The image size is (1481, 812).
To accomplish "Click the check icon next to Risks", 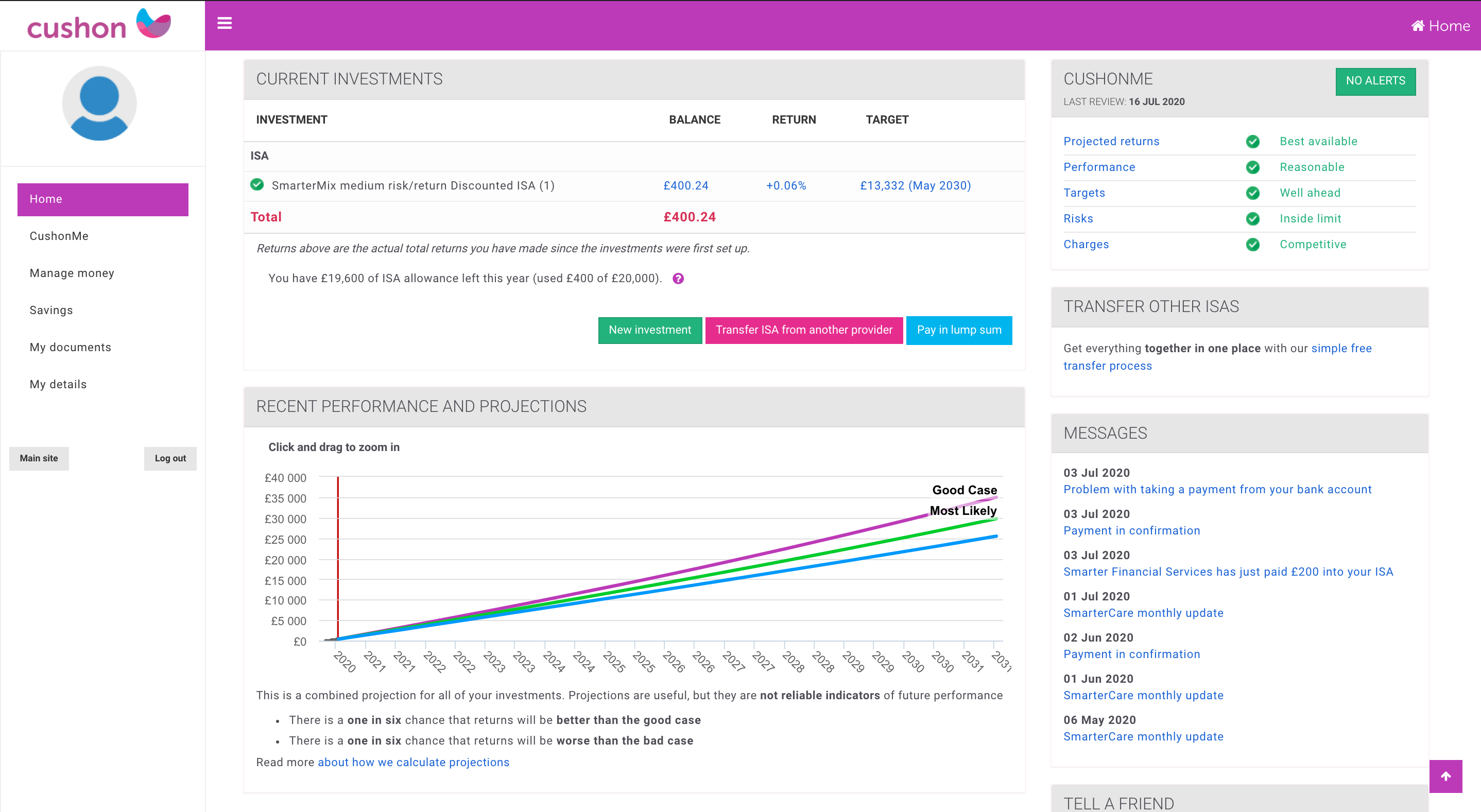I will pos(1253,218).
